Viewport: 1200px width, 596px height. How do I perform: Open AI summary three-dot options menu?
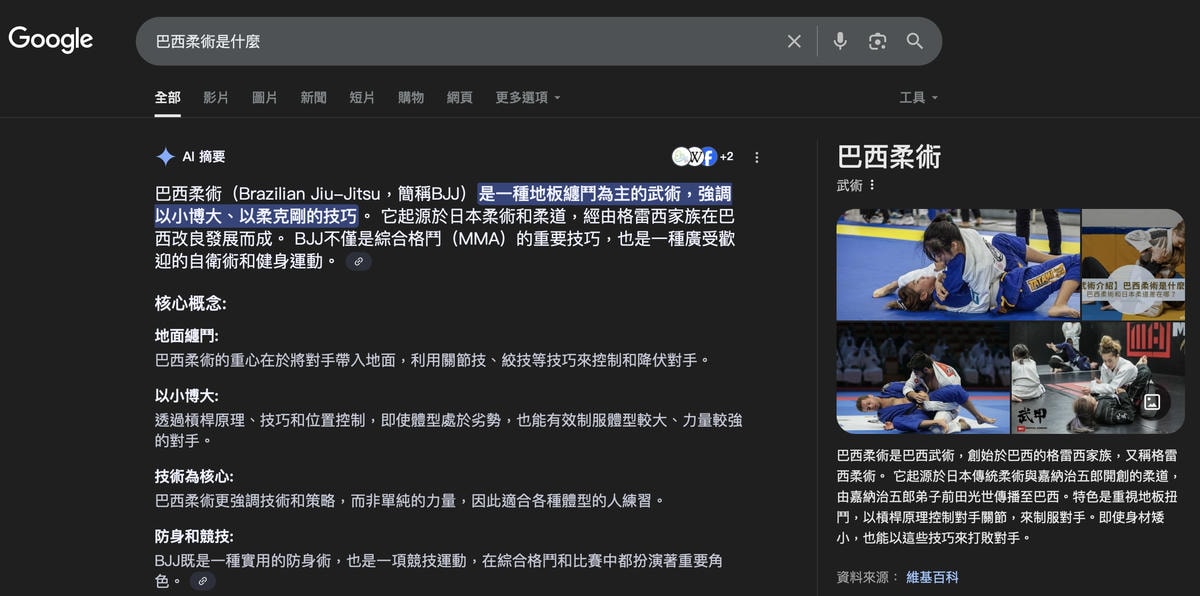point(757,157)
